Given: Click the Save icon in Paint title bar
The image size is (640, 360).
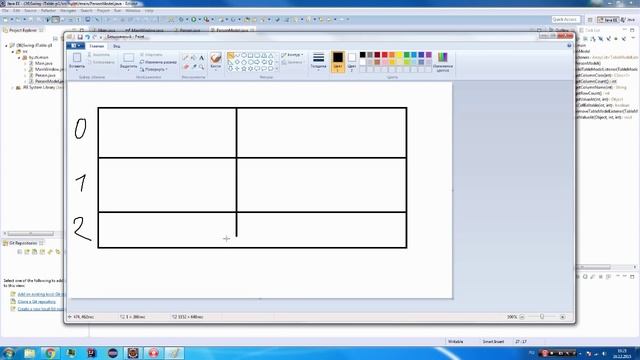Looking at the screenshot, I should [x=80, y=37].
